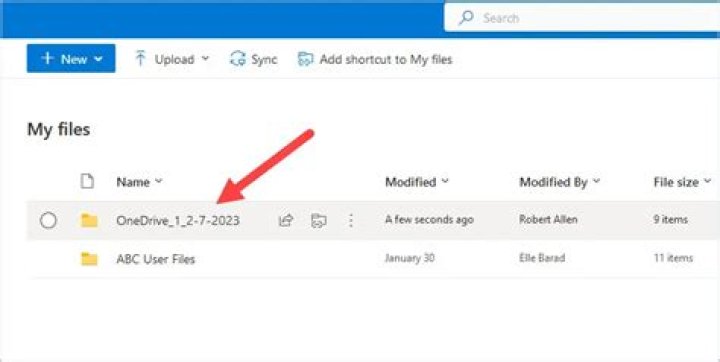Select the OneDrive_1_2-7-2023 row circle
720x362 pixels.
tap(48, 221)
